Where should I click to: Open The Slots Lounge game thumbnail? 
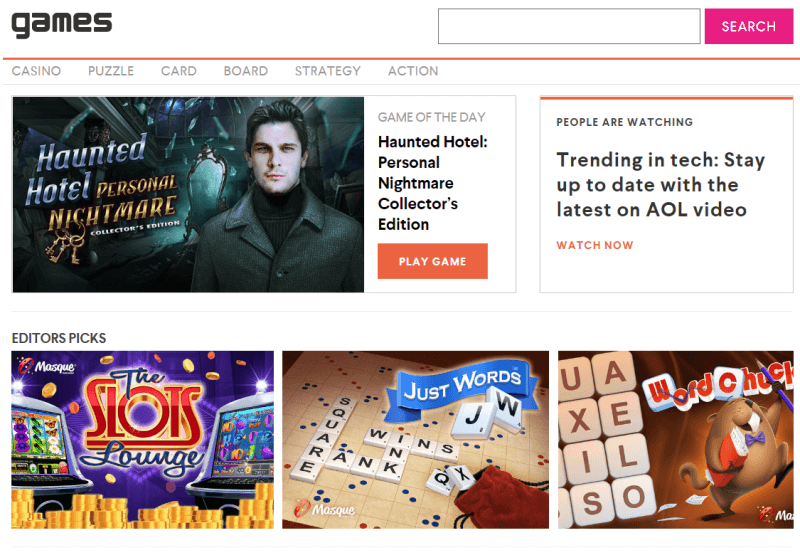(142, 440)
